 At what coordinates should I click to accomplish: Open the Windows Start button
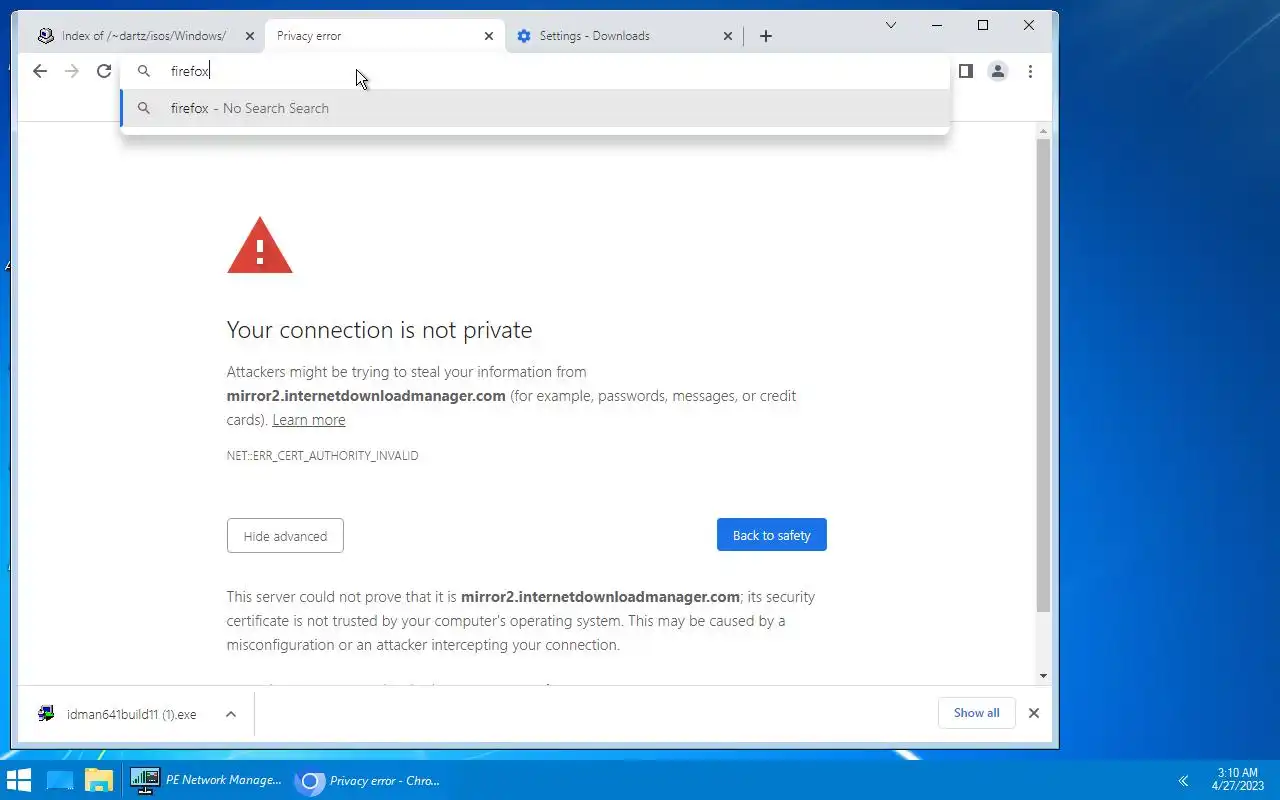(x=19, y=780)
